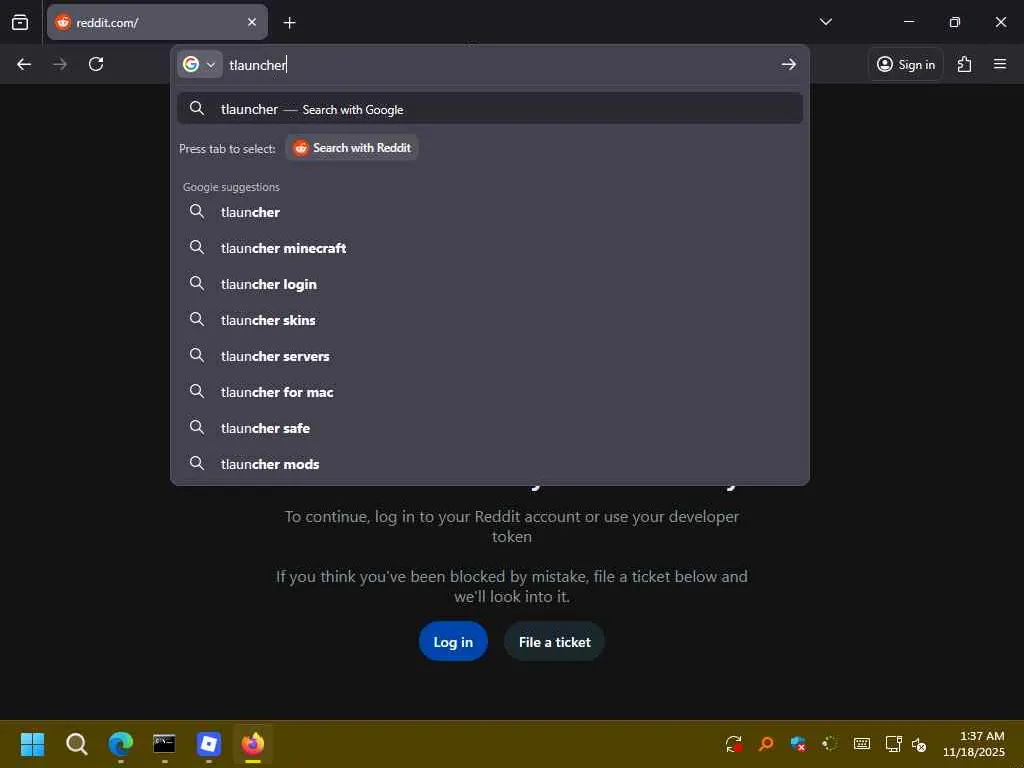Click the muted volume tray icon
Screen dimensions: 1024x768
coord(919,744)
